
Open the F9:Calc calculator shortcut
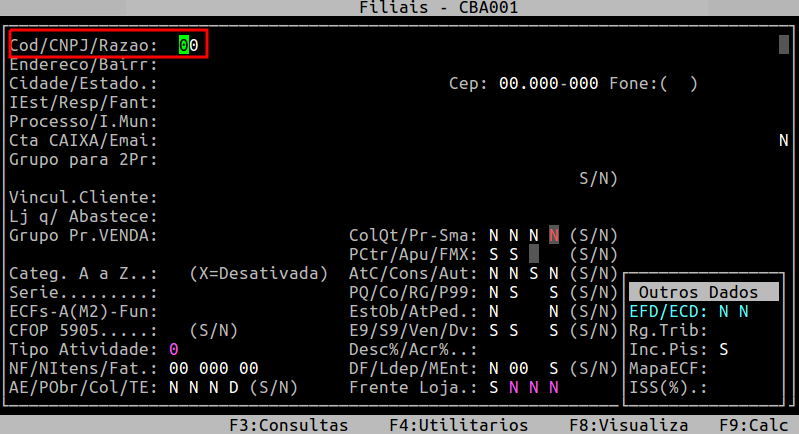coord(754,425)
